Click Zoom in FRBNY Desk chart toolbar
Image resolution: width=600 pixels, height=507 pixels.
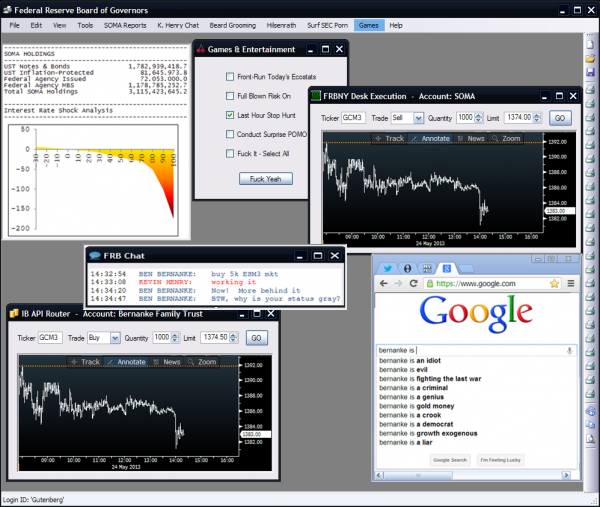(506, 139)
